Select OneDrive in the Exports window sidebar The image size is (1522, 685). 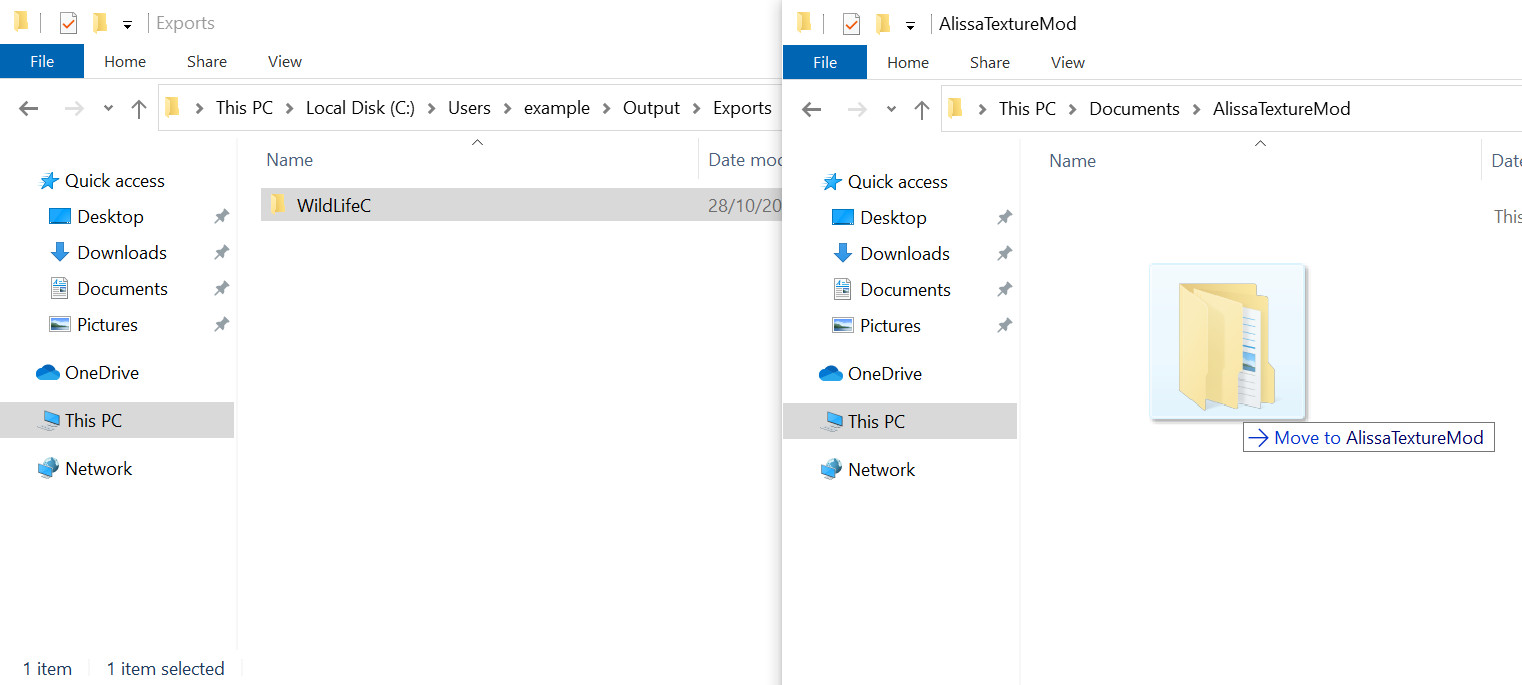[x=101, y=373]
